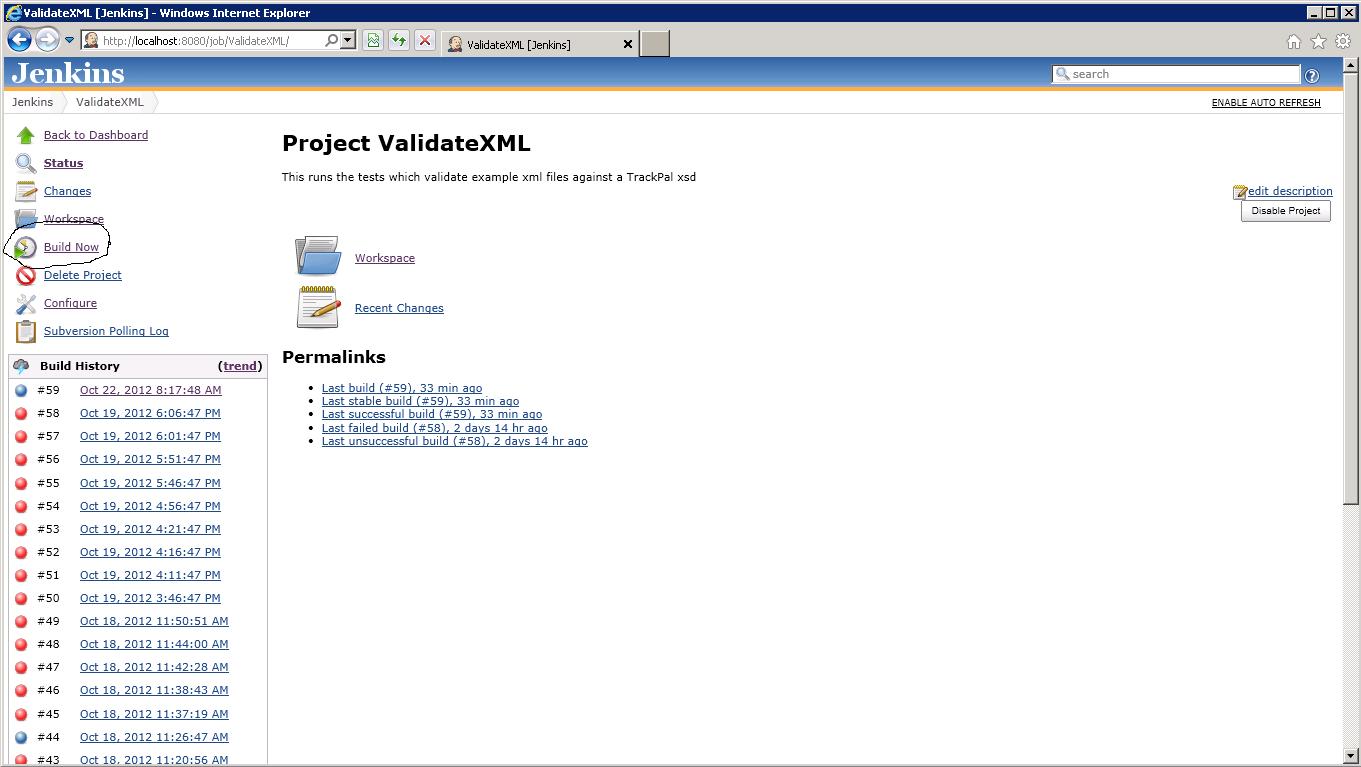Click the Delete Project red icon
Viewport: 1361px width, 767px height.
(26, 275)
